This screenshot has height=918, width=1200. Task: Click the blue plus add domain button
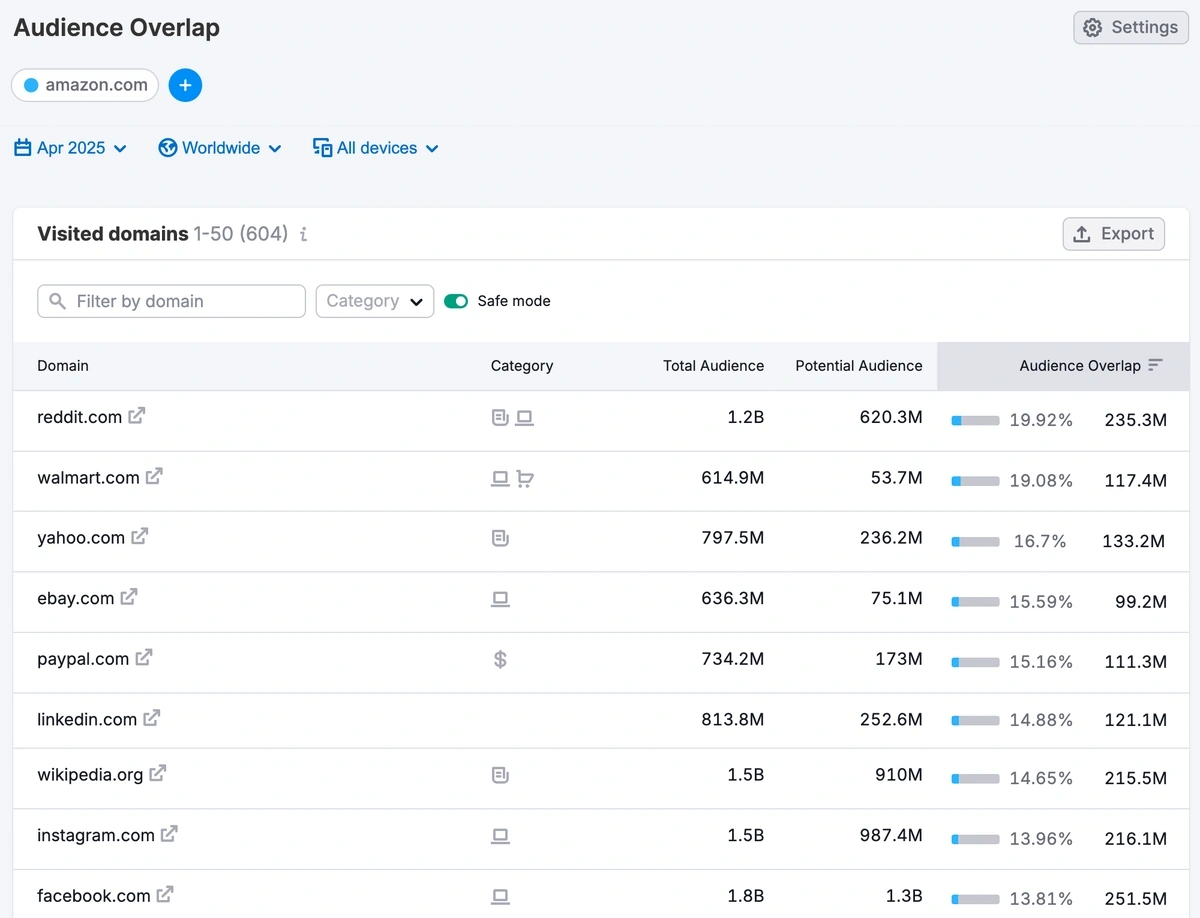185,85
